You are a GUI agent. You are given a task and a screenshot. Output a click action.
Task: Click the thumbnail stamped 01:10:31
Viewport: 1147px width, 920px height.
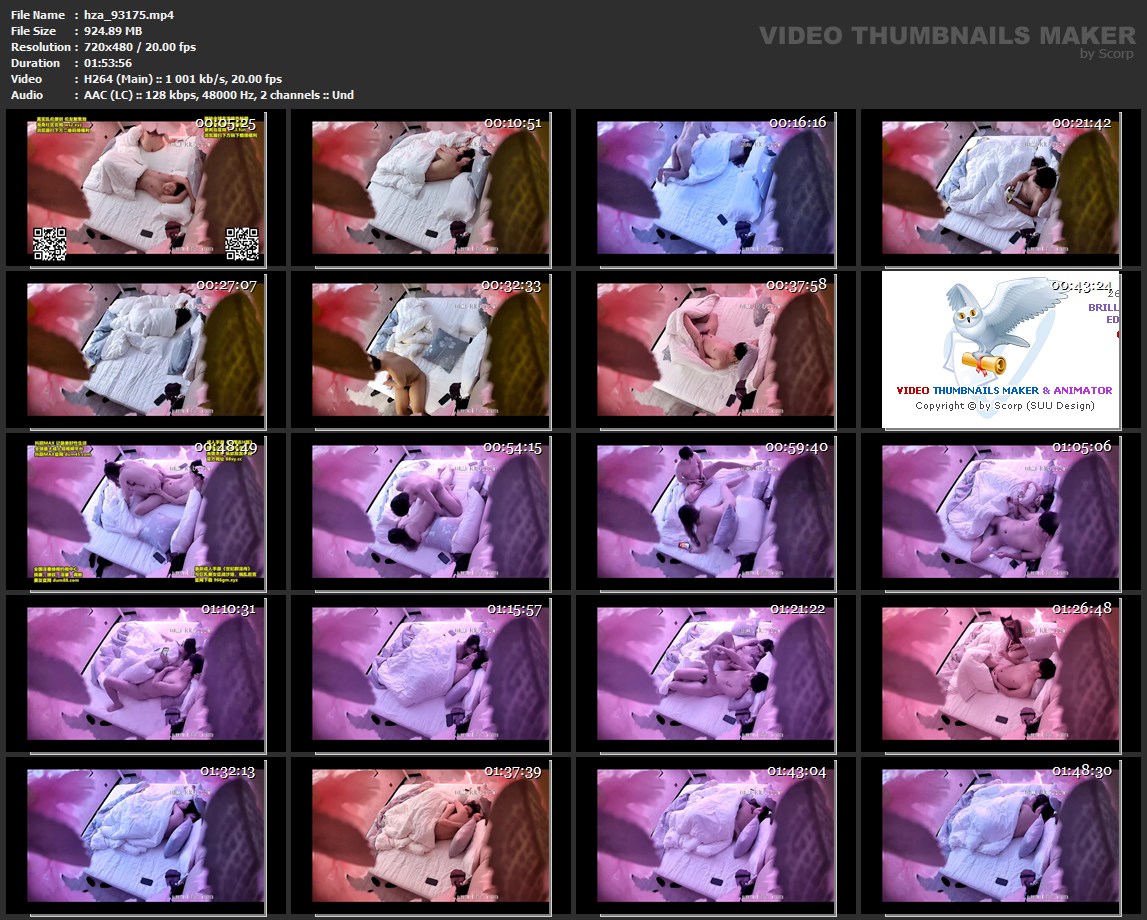pos(146,674)
